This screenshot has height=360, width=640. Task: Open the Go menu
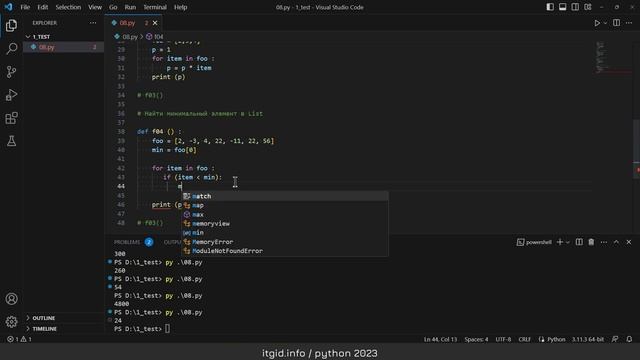[113, 7]
